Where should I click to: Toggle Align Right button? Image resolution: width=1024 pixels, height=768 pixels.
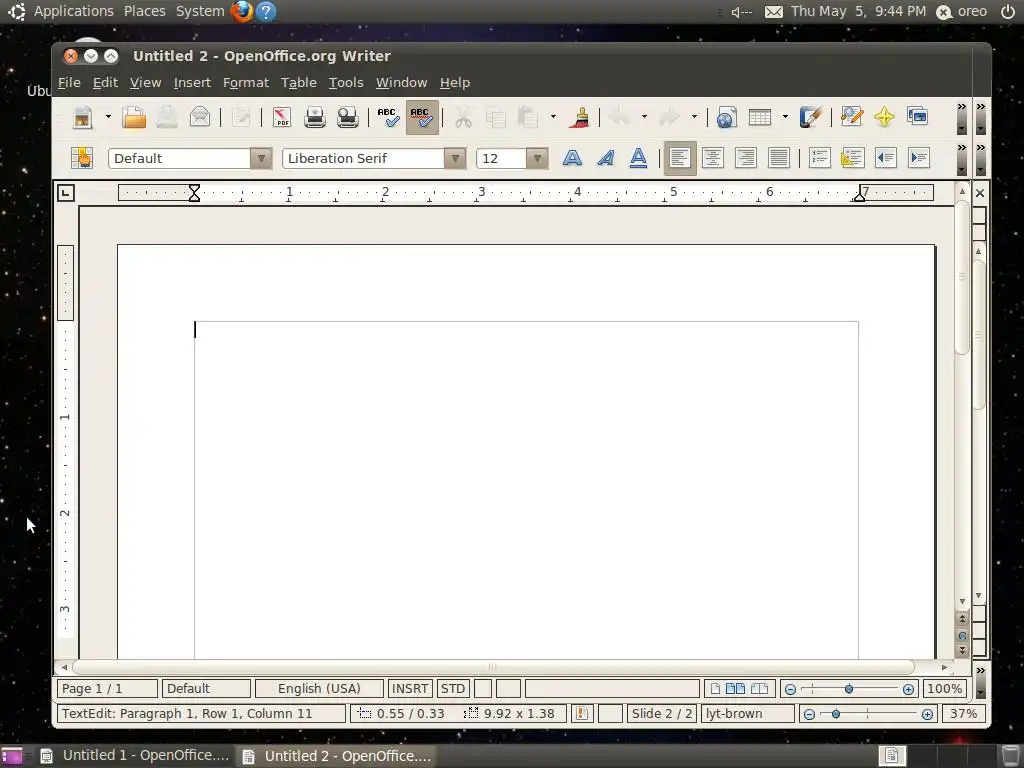coord(745,158)
